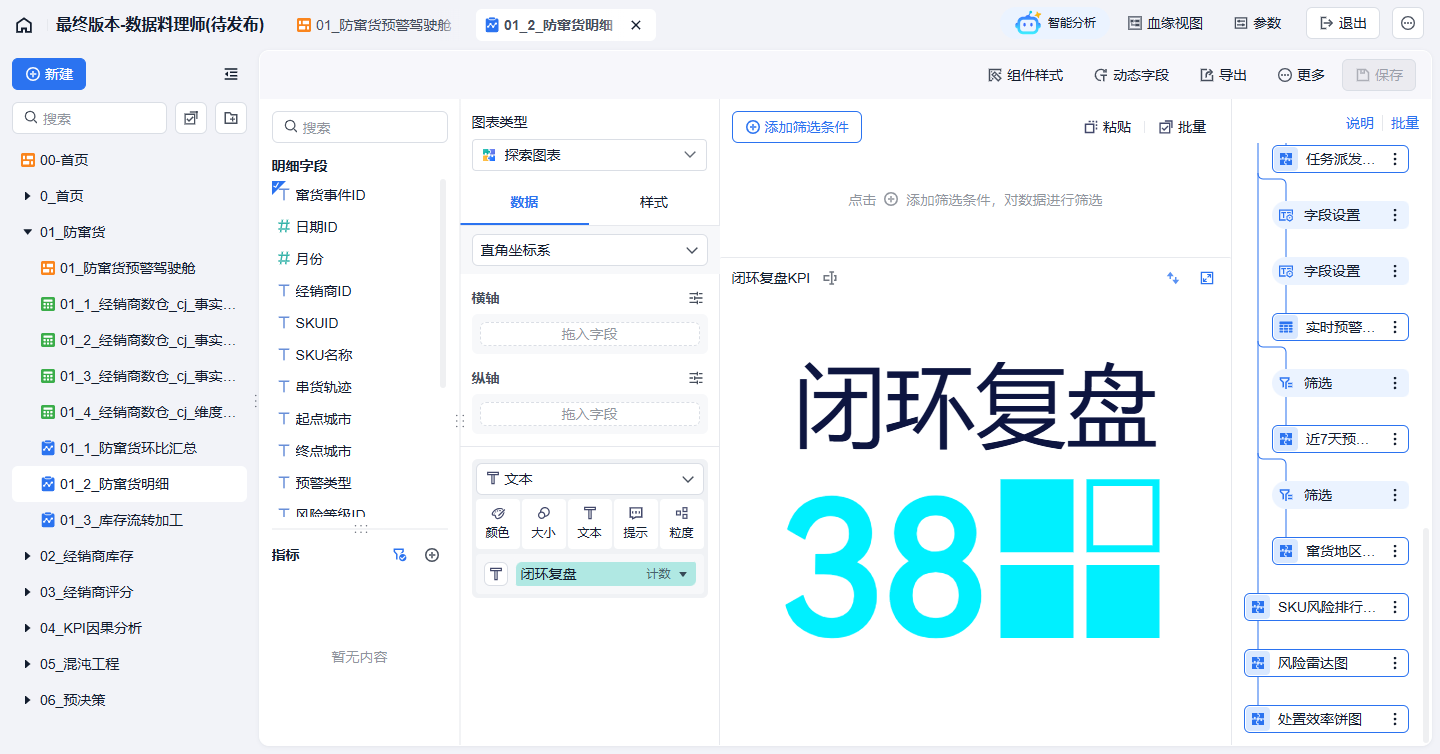Click the 说明 link
The image size is (1440, 754).
pyautogui.click(x=1360, y=123)
